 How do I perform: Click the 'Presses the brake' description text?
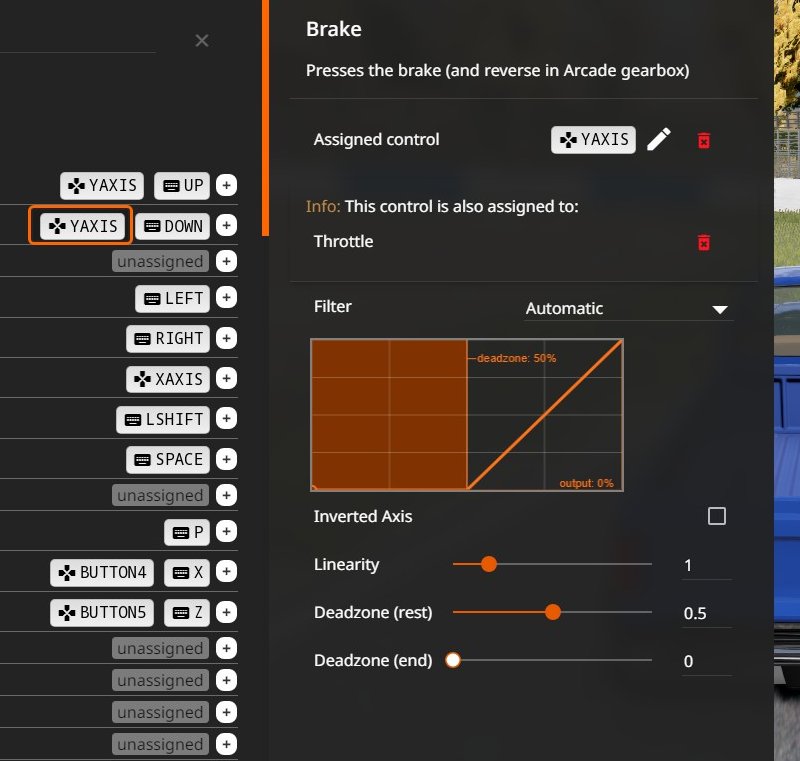pyautogui.click(x=497, y=70)
